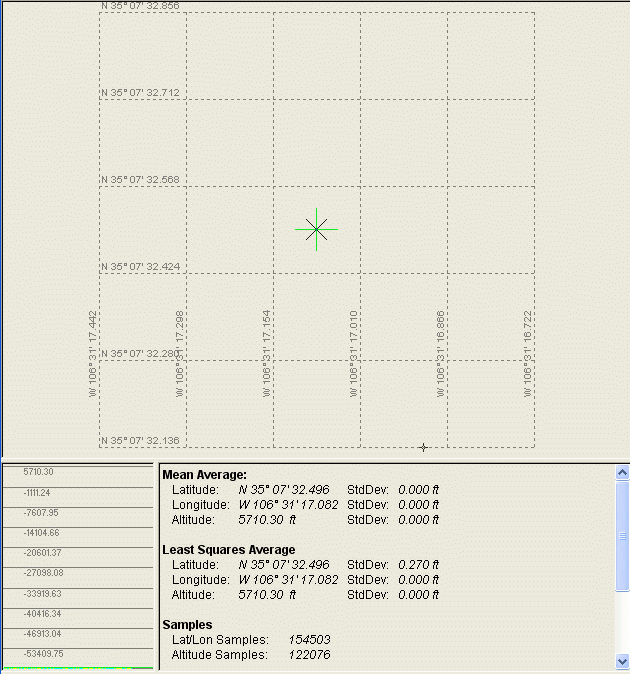Screen dimensions: 630x674
Task: Click the green crosshair position marker
Action: pyautogui.click(x=317, y=229)
